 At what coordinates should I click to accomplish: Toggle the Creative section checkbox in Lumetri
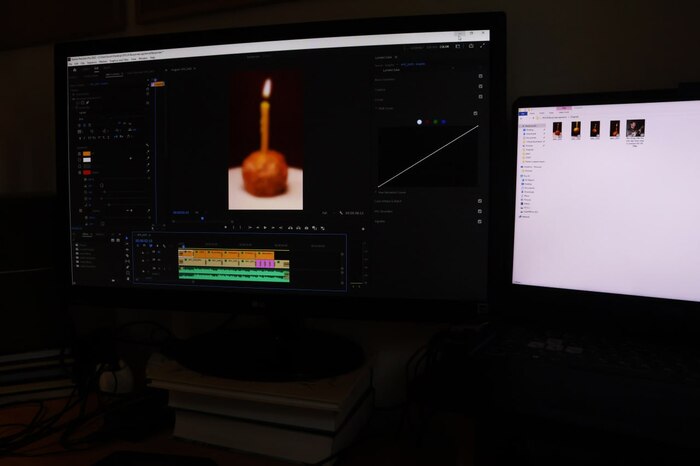coord(480,86)
